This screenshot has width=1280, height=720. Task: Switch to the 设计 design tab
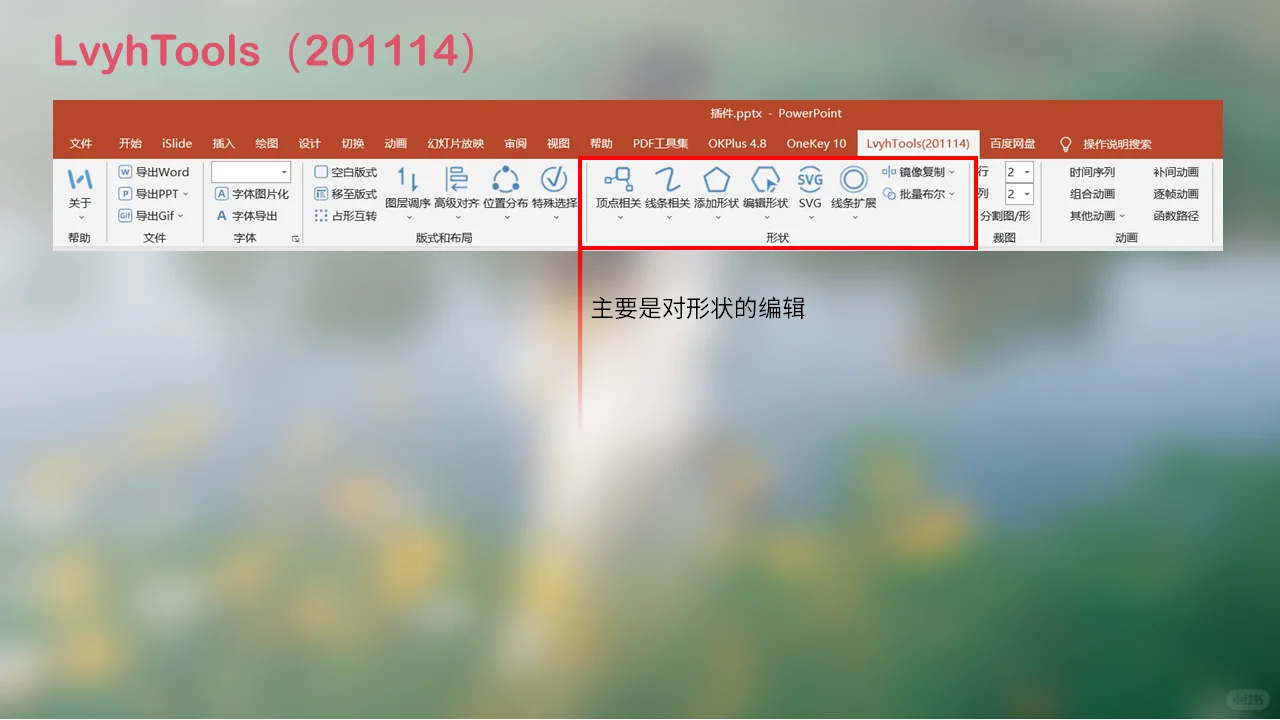point(310,144)
